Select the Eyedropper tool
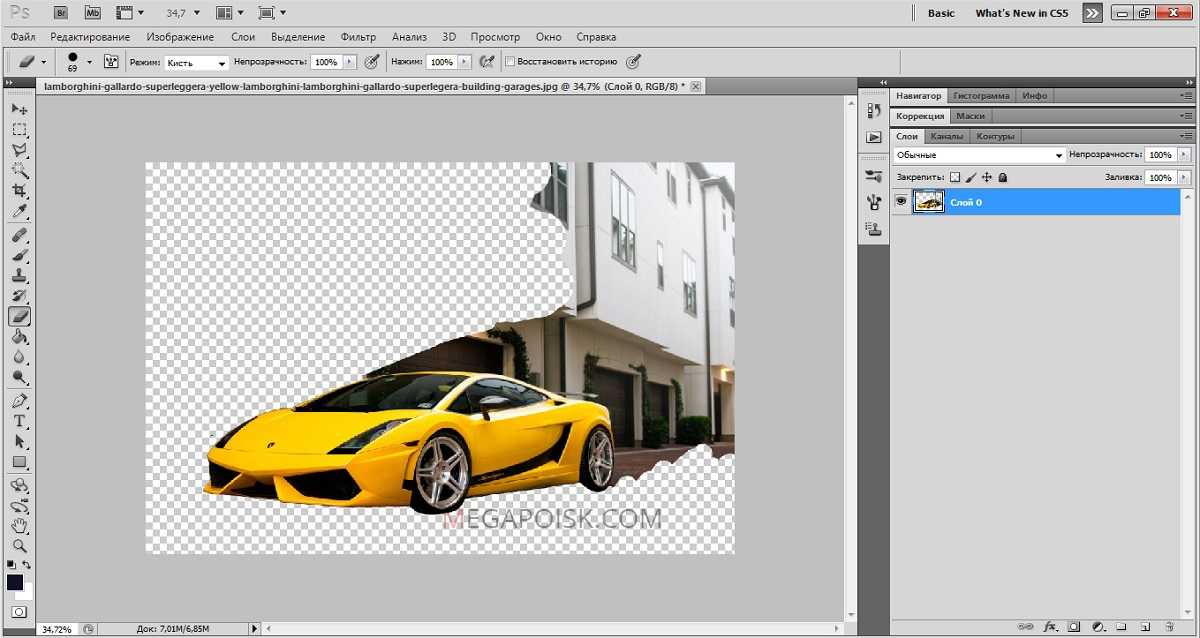Viewport: 1200px width, 638px height. [x=19, y=212]
